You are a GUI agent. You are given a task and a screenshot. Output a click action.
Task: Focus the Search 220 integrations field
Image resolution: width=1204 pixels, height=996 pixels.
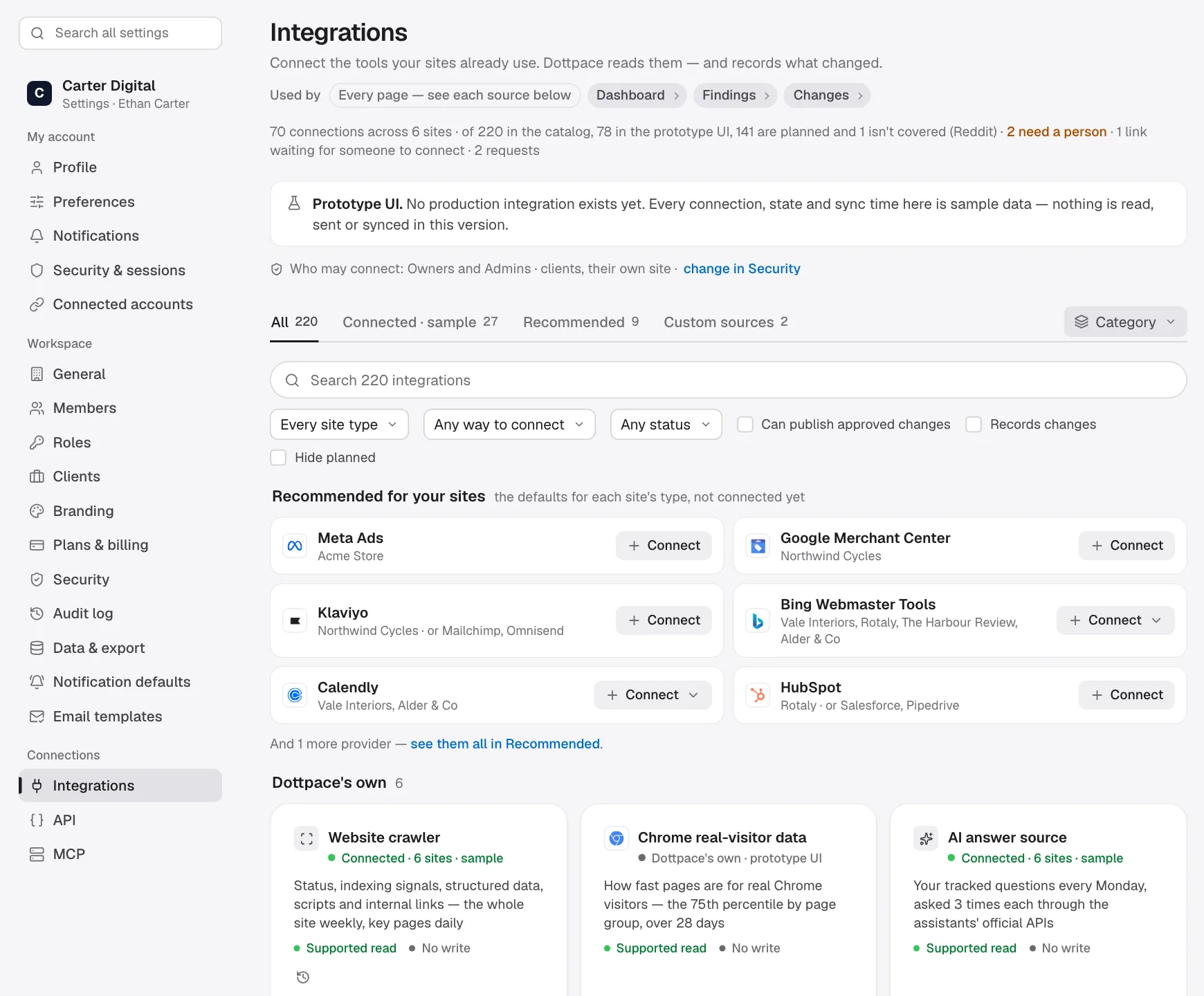coord(728,380)
